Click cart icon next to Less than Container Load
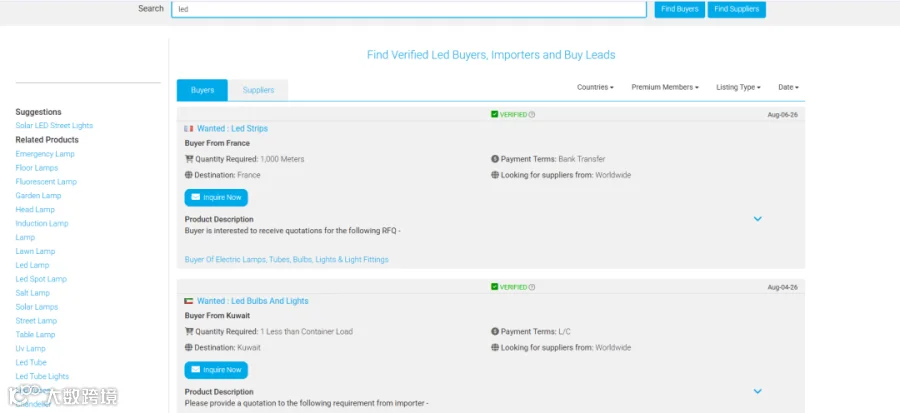The width and height of the screenshot is (900, 413). tap(189, 332)
